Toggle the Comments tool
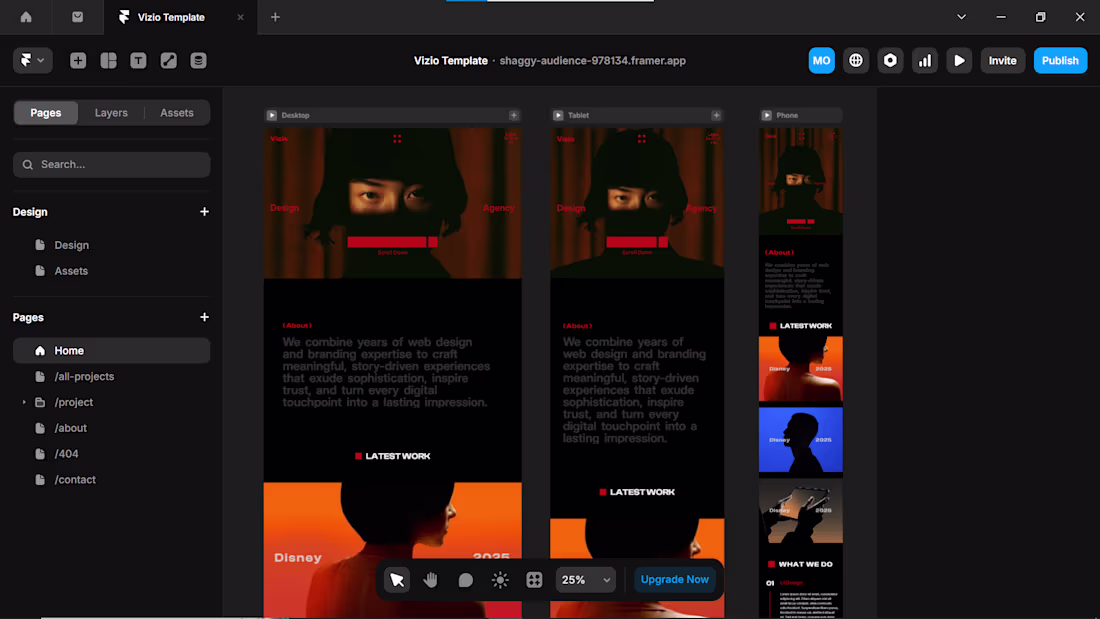 465,579
